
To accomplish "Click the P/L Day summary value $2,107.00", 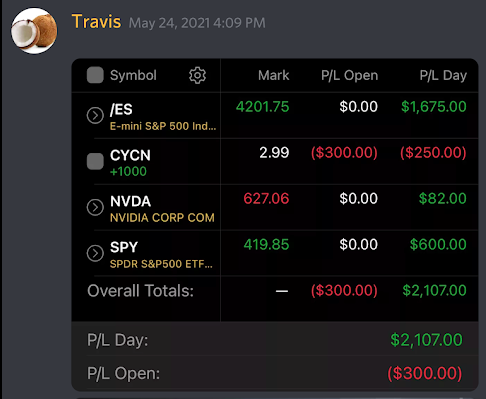I will point(426,340).
